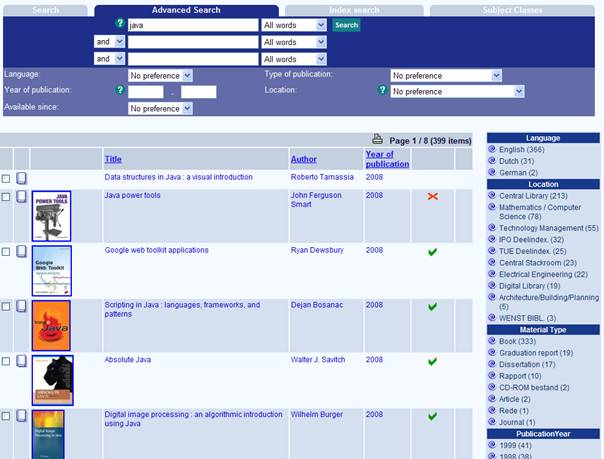The width and height of the screenshot is (604, 459).
Task: Click filter icon beside Digital Library (19)
Action: point(492,285)
